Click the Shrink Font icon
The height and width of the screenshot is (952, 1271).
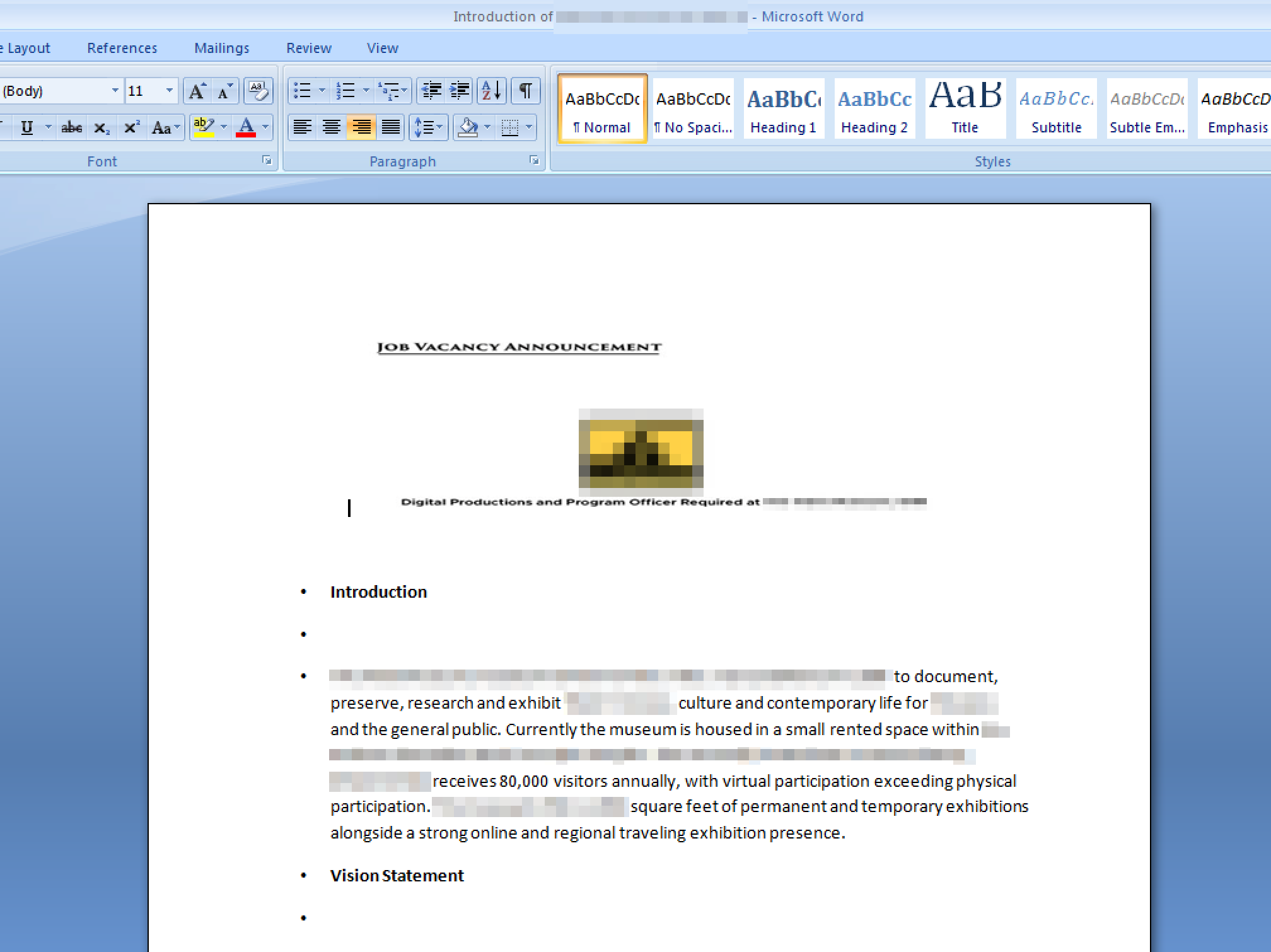click(x=225, y=91)
